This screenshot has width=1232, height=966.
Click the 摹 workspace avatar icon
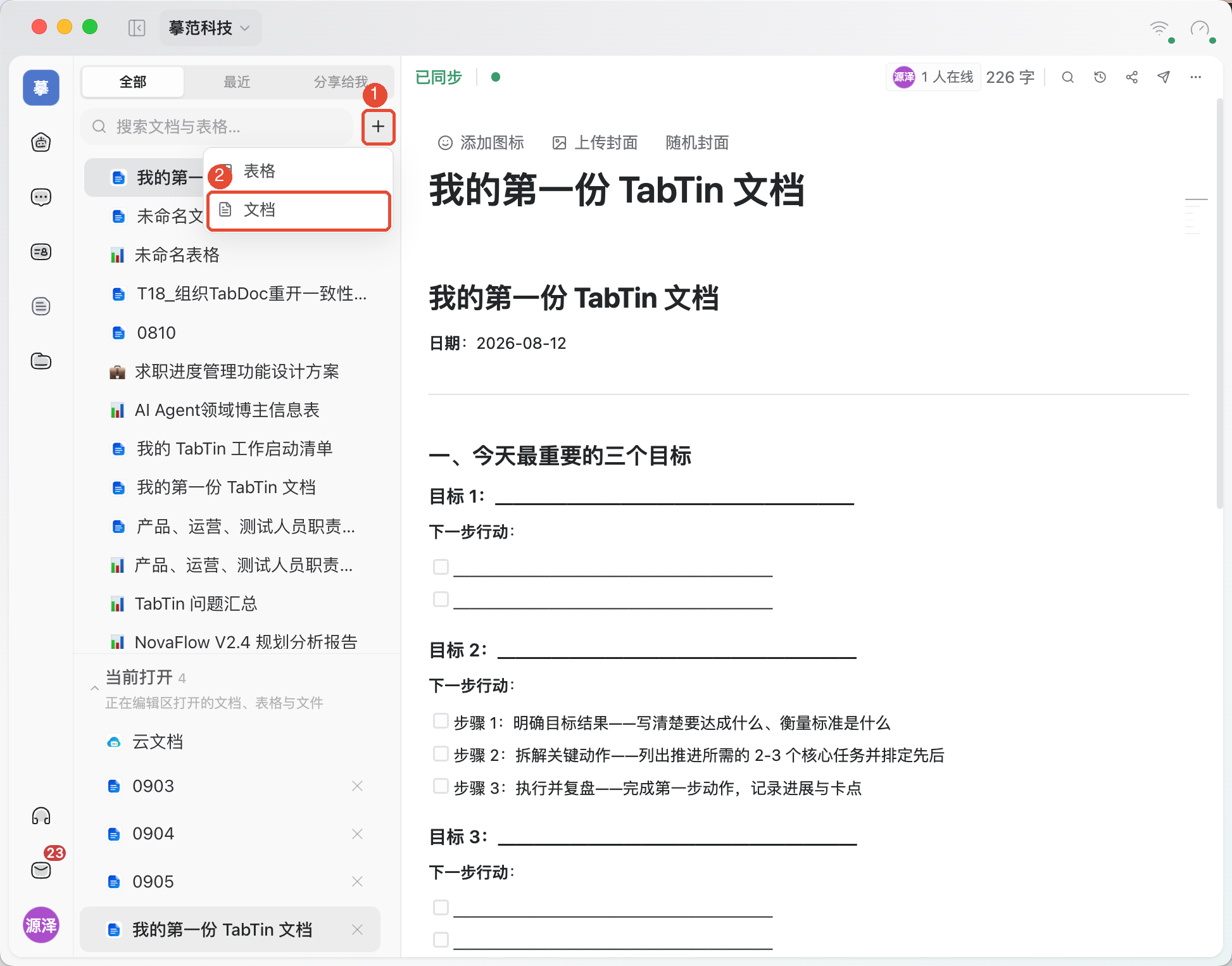[x=41, y=87]
